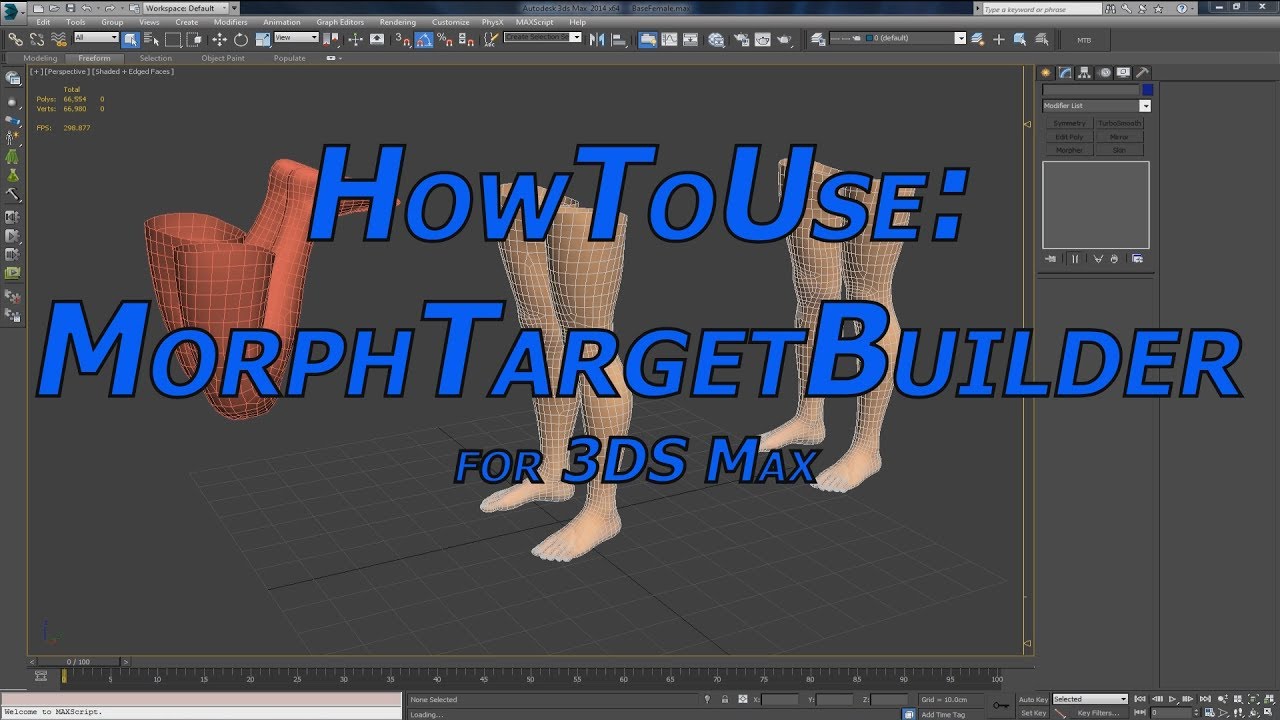Viewport: 1280px width, 720px height.
Task: Click the Align tool icon
Action: coord(619,39)
